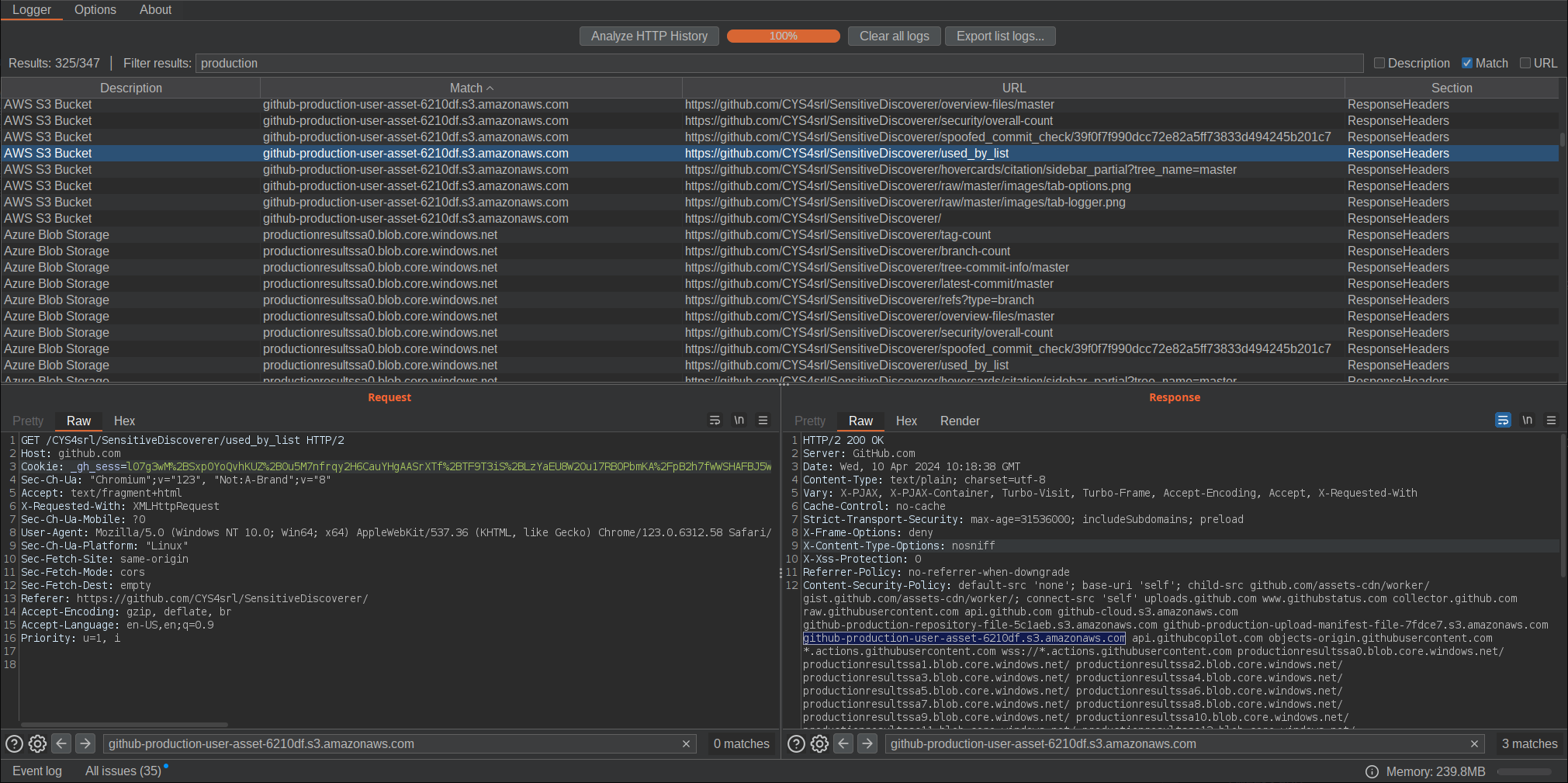
Task: Click Export list logs button
Action: tap(1000, 36)
